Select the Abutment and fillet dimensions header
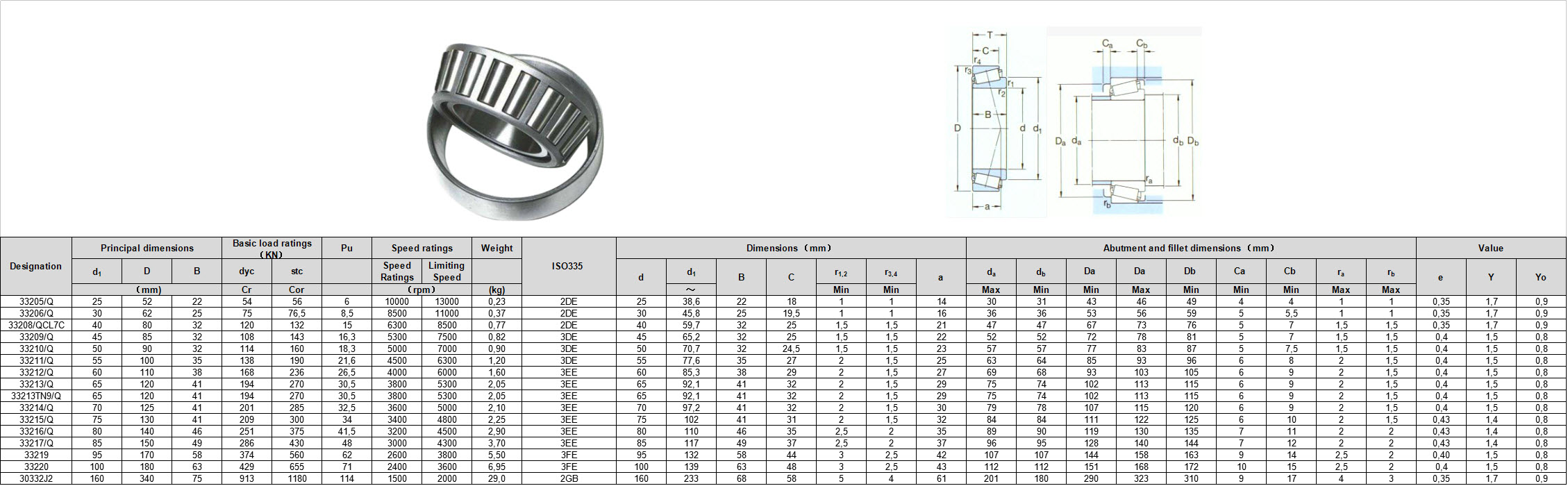The image size is (1568, 486). tap(1190, 249)
